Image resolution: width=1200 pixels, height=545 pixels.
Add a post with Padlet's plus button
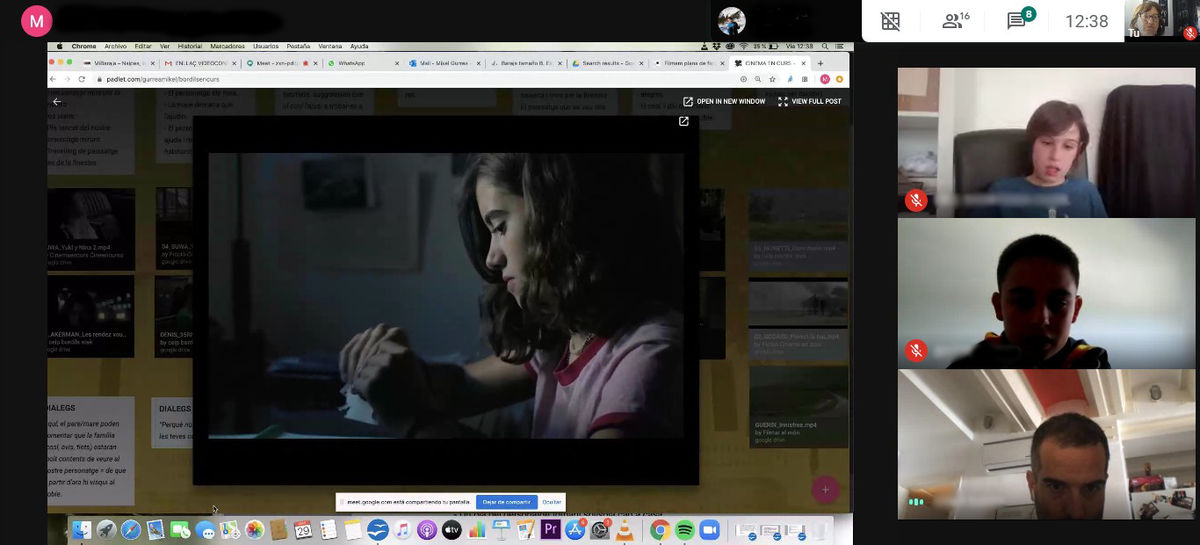[x=824, y=489]
